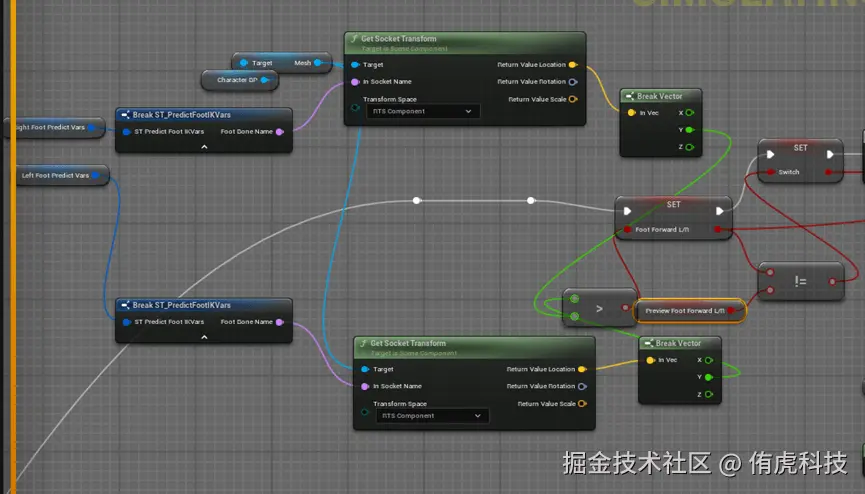Viewport: 865px width, 494px height.
Task: Select the Left Foot Predict Vars node
Action: click(55, 176)
